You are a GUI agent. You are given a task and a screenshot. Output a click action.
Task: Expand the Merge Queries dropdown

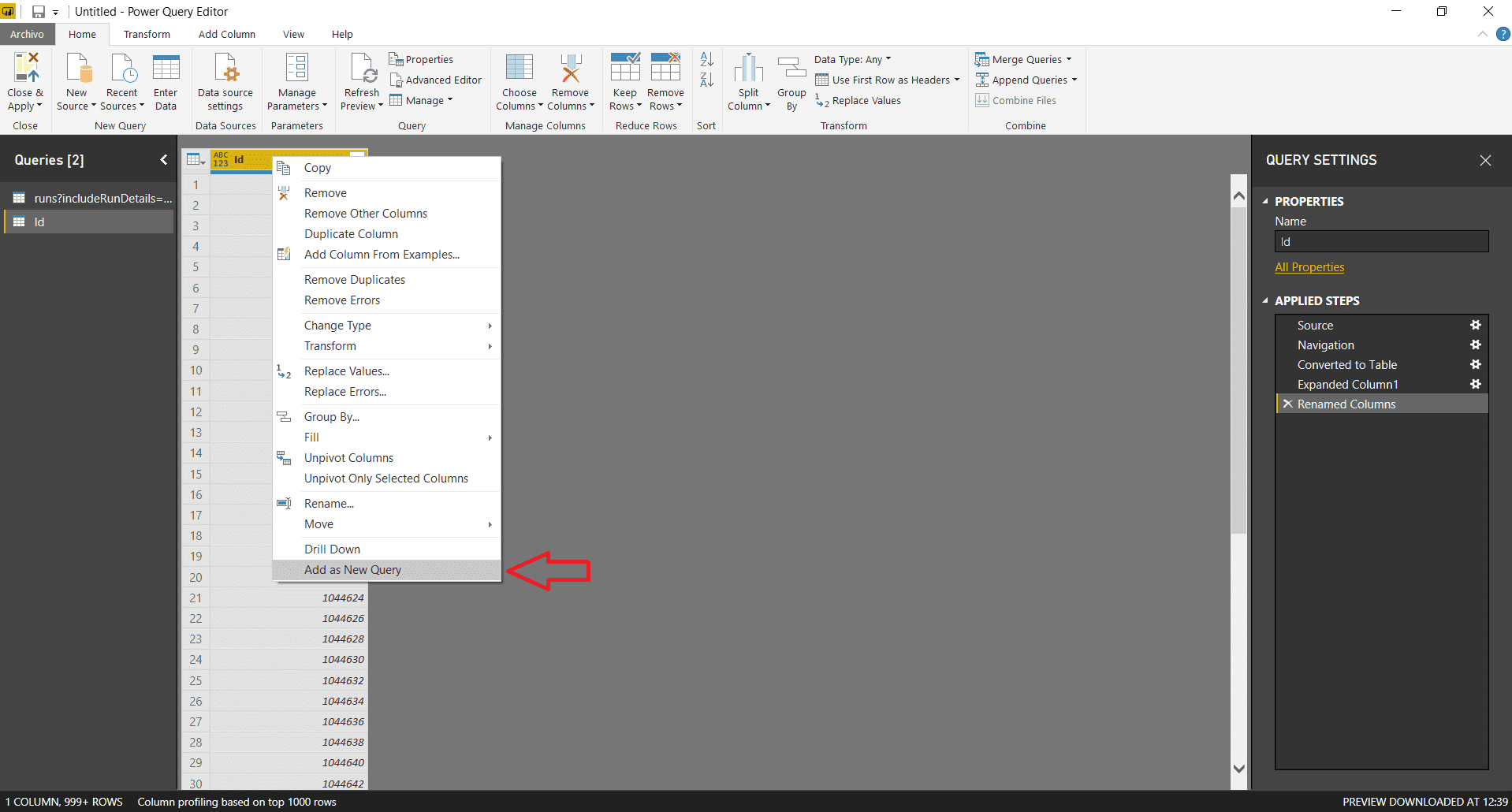1068,59
